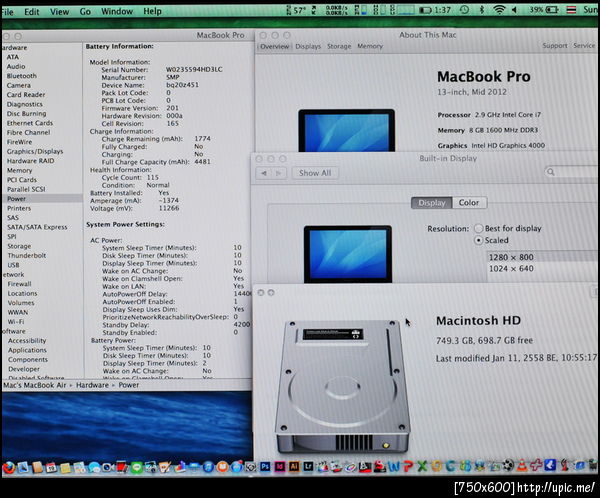Launch Illustrator from the Dock
Image resolution: width=600 pixels, height=498 pixels.
click(x=294, y=467)
